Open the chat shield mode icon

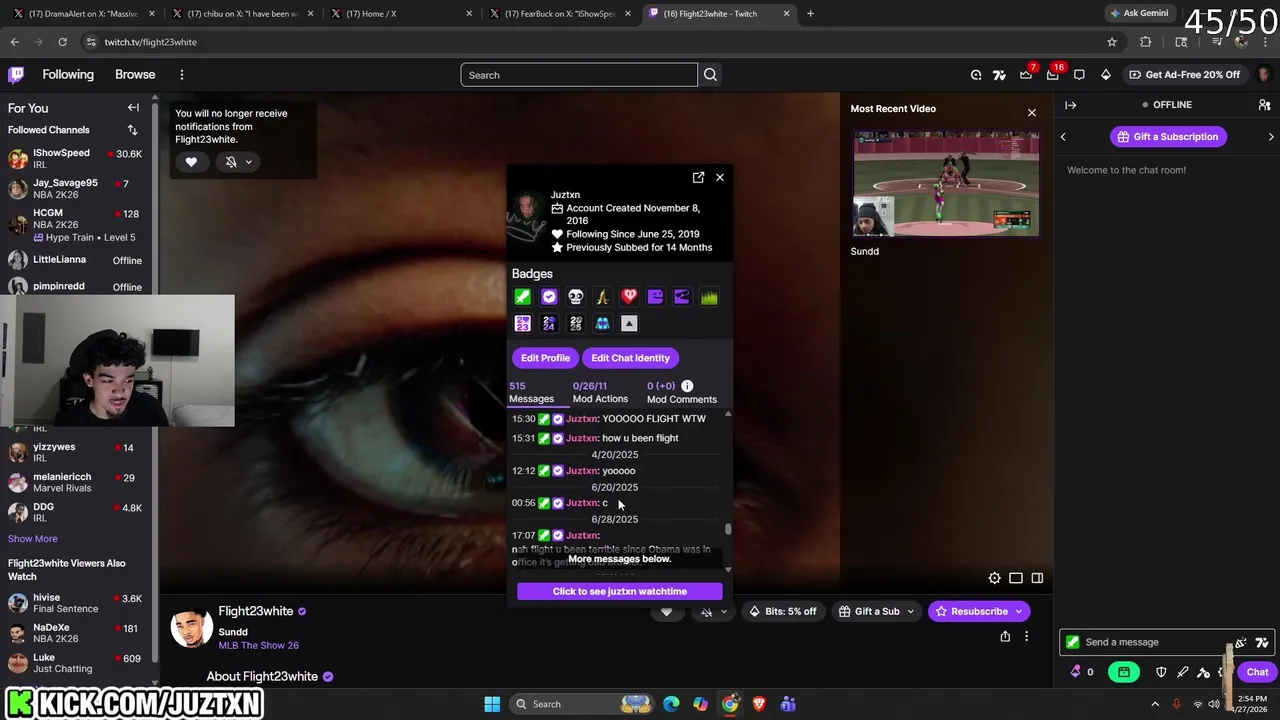(x=1161, y=672)
